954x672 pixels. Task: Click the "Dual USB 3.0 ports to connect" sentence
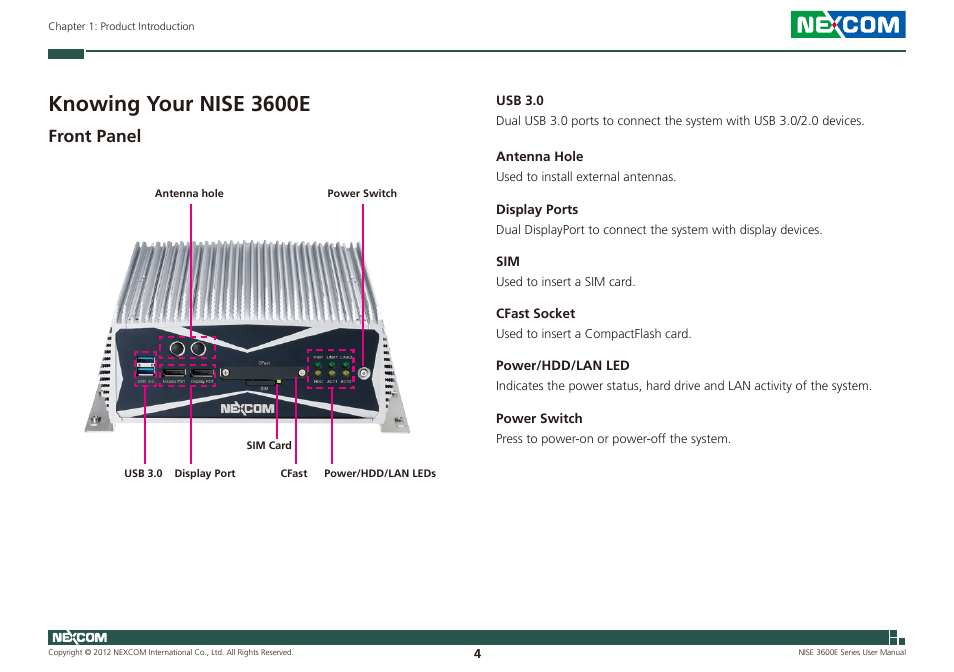pos(680,120)
